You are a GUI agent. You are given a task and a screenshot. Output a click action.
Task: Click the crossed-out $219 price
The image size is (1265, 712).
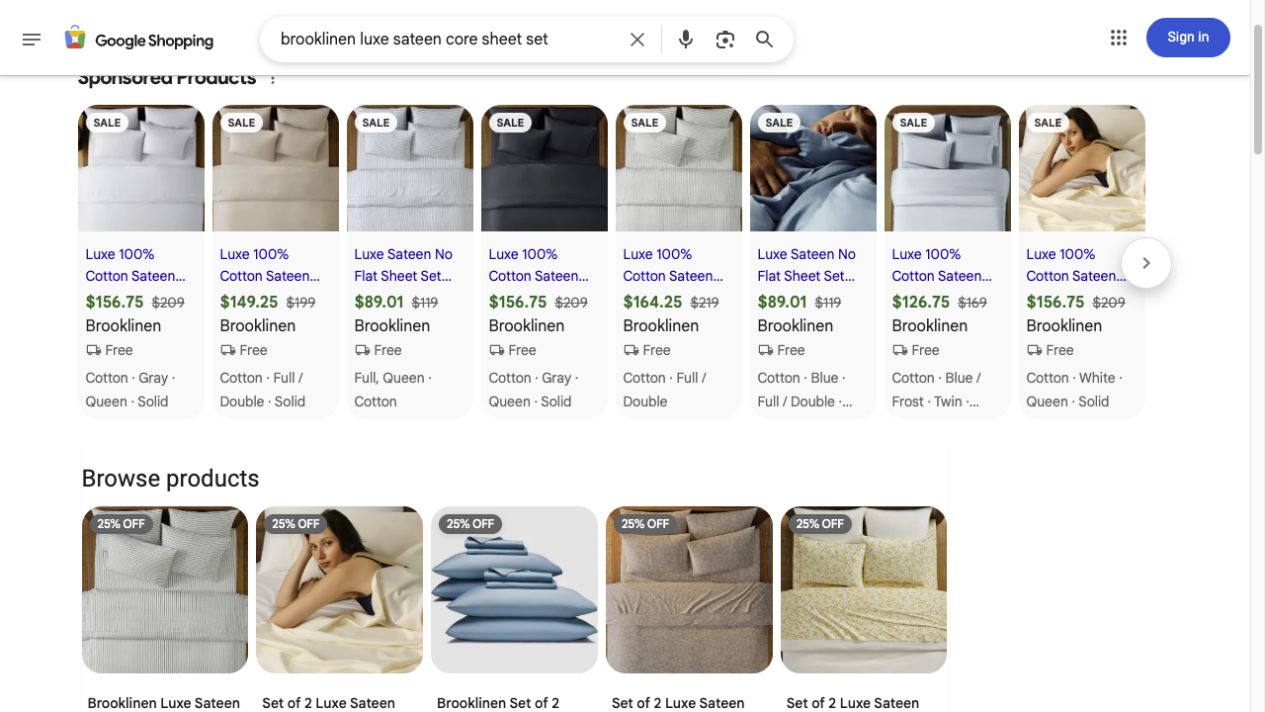coord(704,302)
